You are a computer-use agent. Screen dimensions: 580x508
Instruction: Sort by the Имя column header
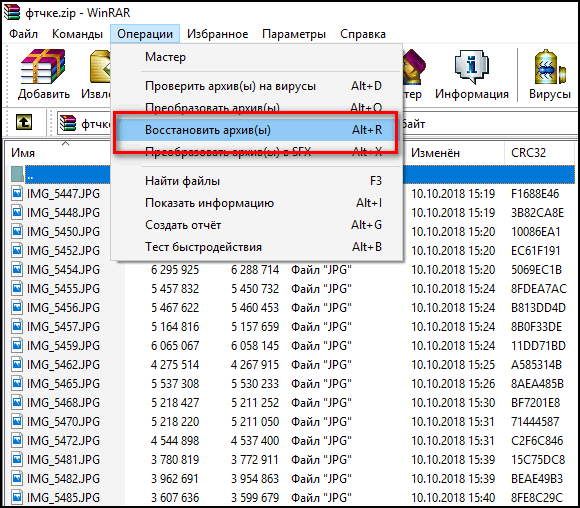pyautogui.click(x=23, y=153)
